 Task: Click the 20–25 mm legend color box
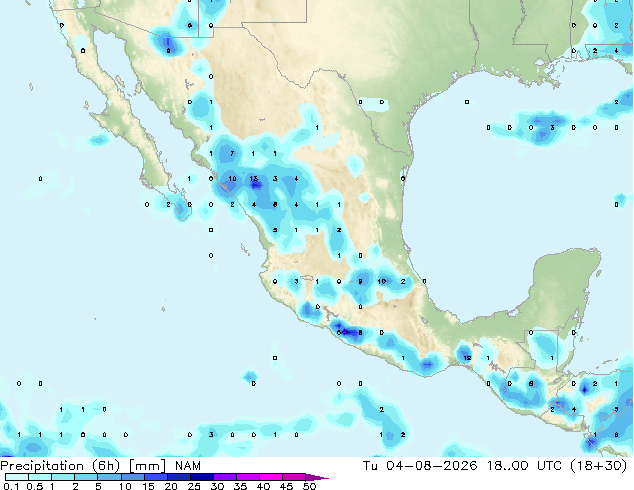[179, 477]
